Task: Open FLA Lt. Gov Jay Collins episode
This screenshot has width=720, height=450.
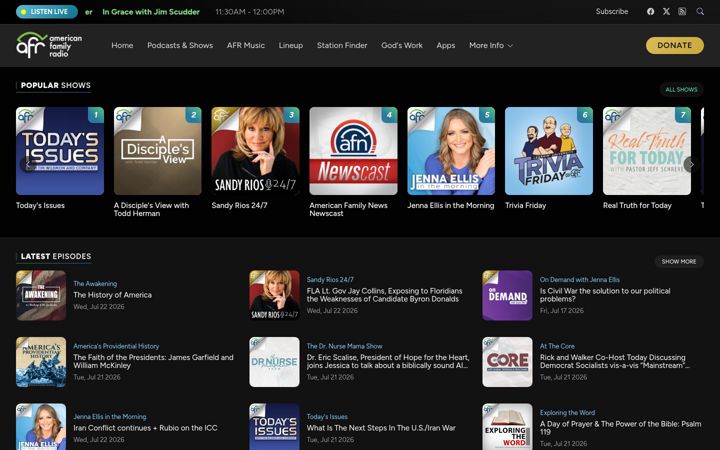Action: (x=384, y=295)
